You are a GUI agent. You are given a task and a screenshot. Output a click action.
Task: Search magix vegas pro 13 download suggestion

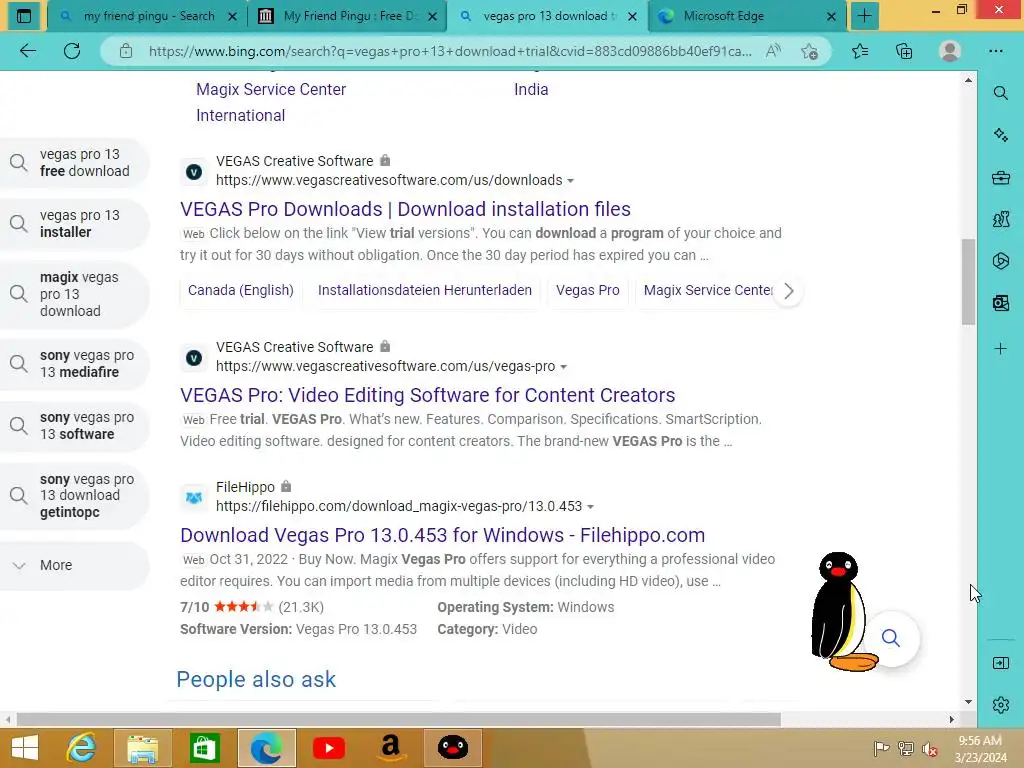pos(75,294)
